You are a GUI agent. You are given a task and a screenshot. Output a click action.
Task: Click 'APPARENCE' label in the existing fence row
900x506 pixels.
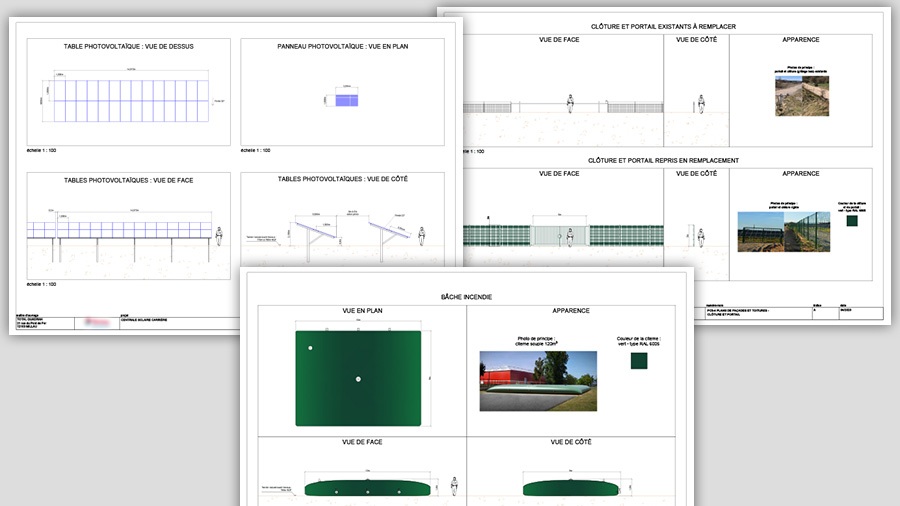[x=801, y=40]
